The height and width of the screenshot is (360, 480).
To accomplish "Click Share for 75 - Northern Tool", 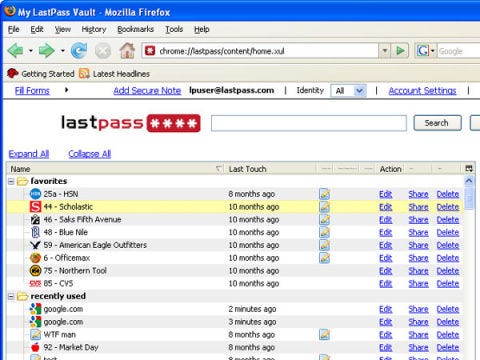I will [x=418, y=271].
